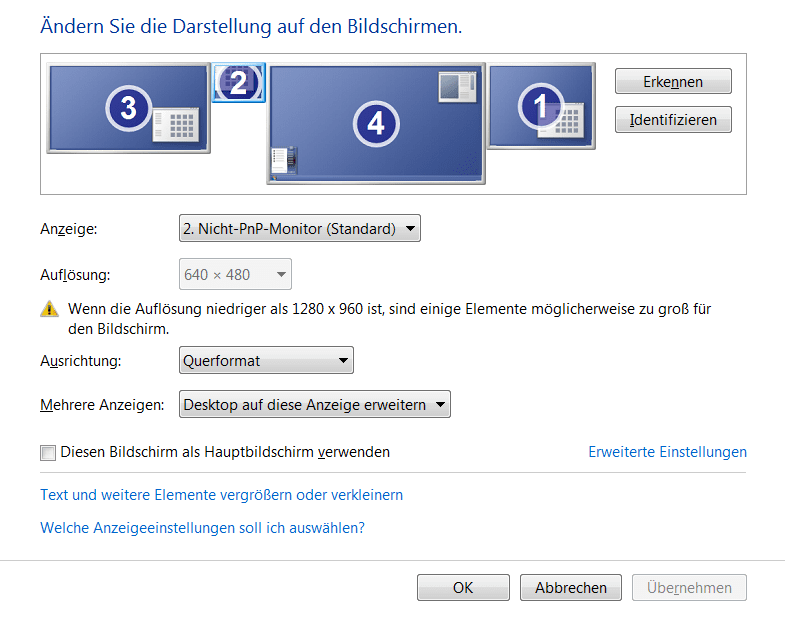The width and height of the screenshot is (785, 626).
Task: Open Erweiterte Einstellungen link
Action: (667, 452)
